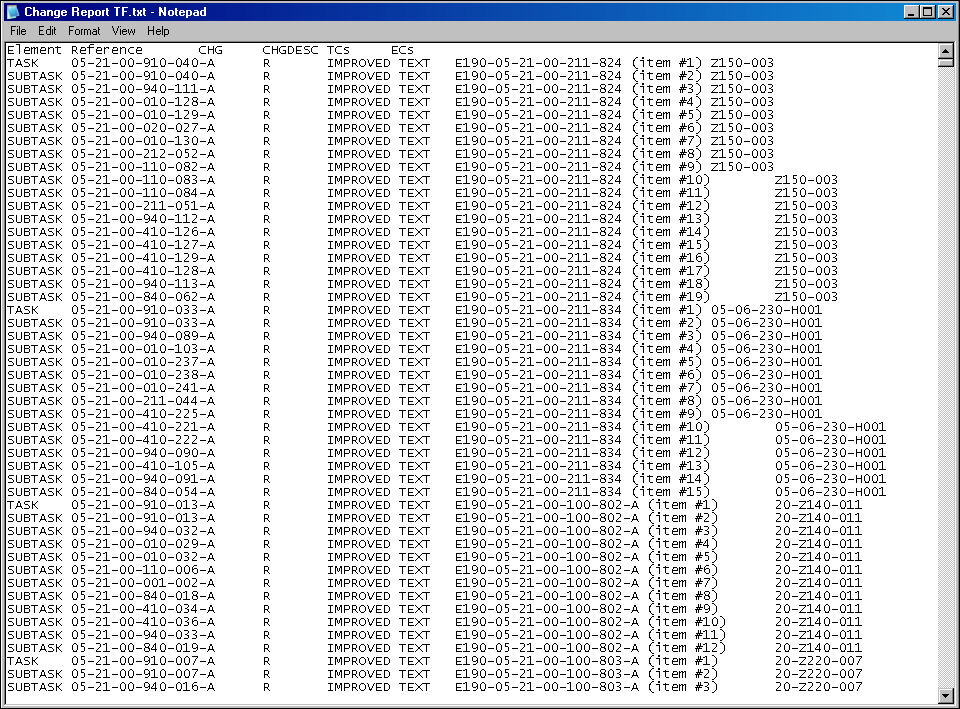The height and width of the screenshot is (709, 960).
Task: Click reference 05-21-00-010-128-A
Action: [143, 102]
